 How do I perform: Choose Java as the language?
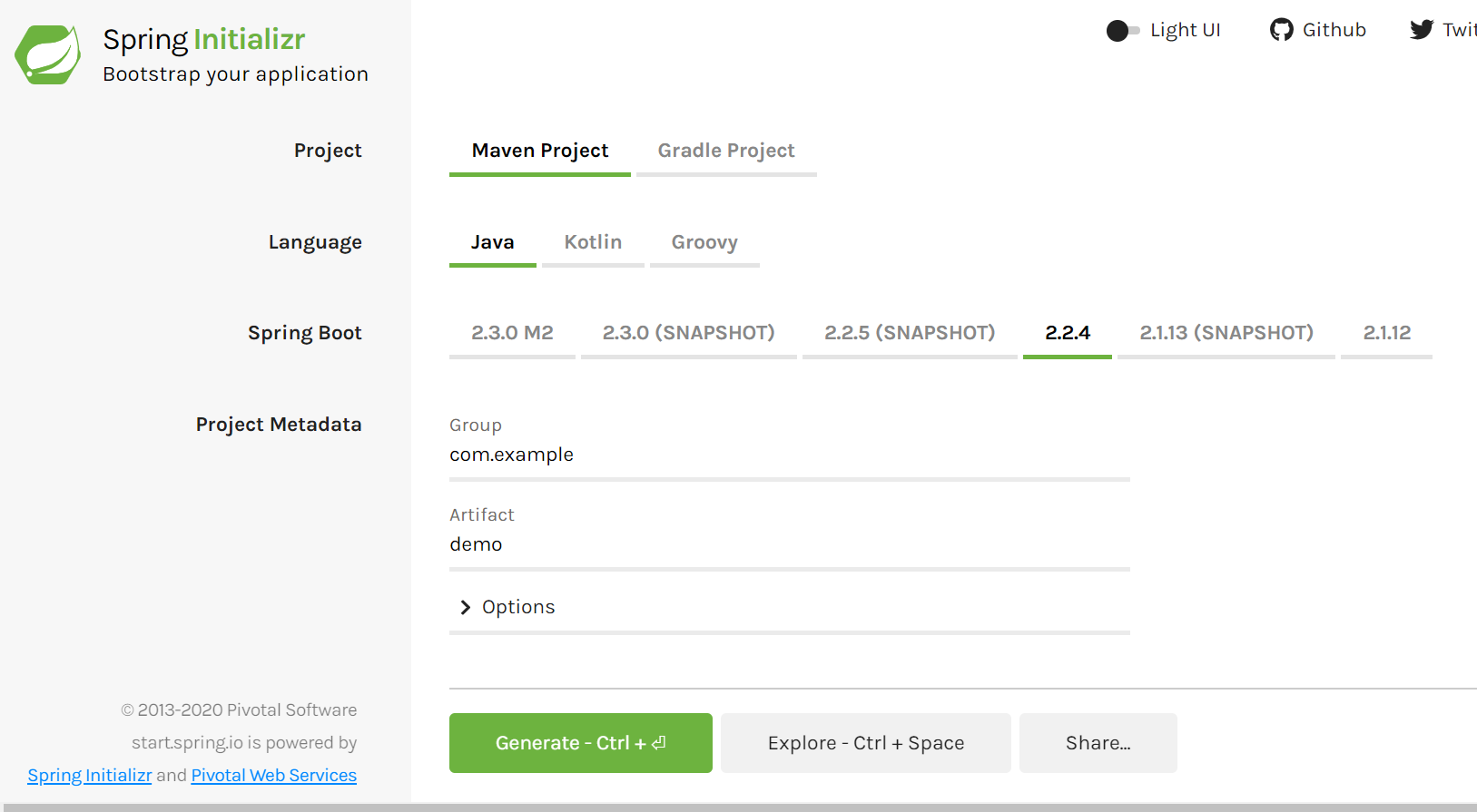[493, 243]
